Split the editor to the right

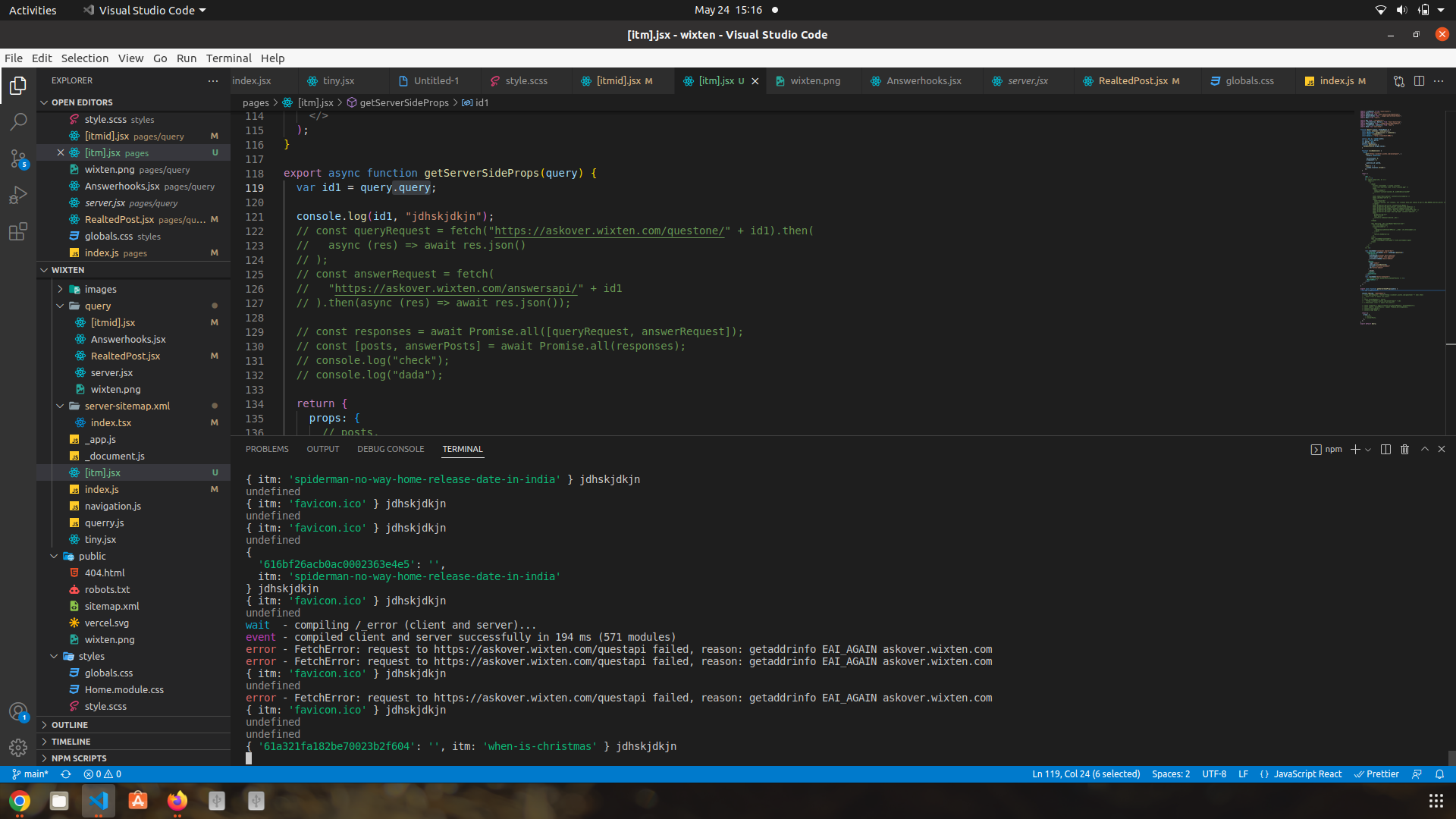coord(1419,81)
